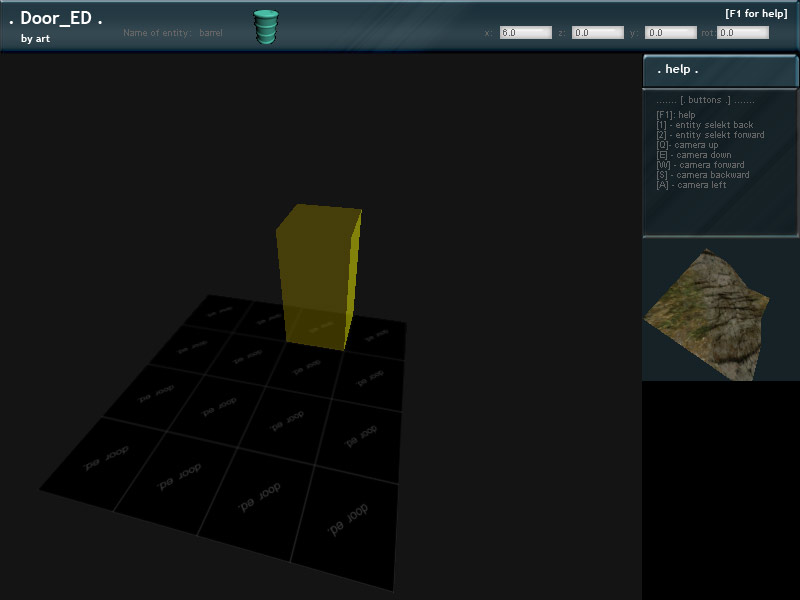Click the '[W] - camera forward' entry
Image resolution: width=800 pixels, height=600 pixels.
pyautogui.click(x=700, y=165)
